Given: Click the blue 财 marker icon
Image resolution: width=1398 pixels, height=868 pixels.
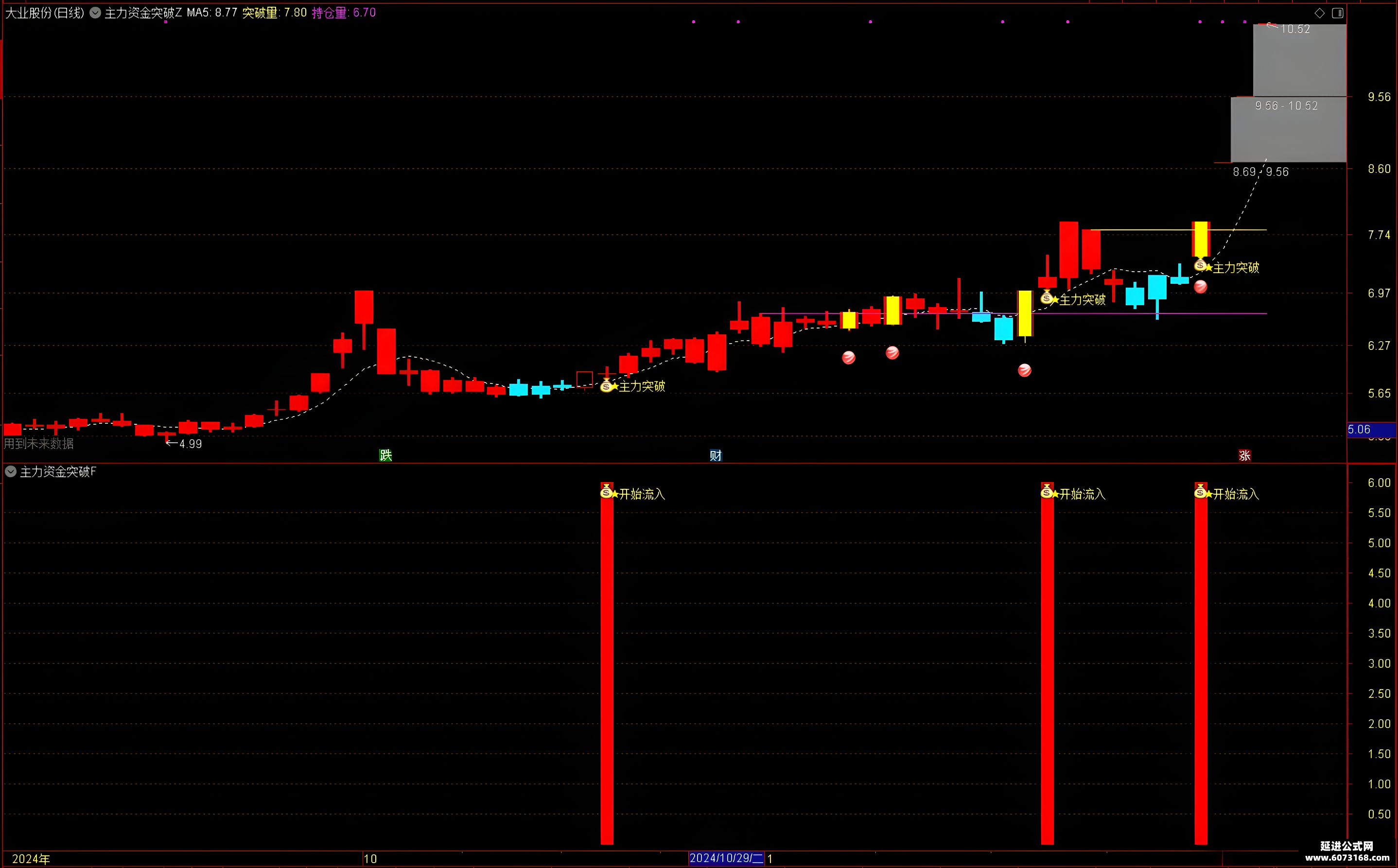Looking at the screenshot, I should point(716,455).
